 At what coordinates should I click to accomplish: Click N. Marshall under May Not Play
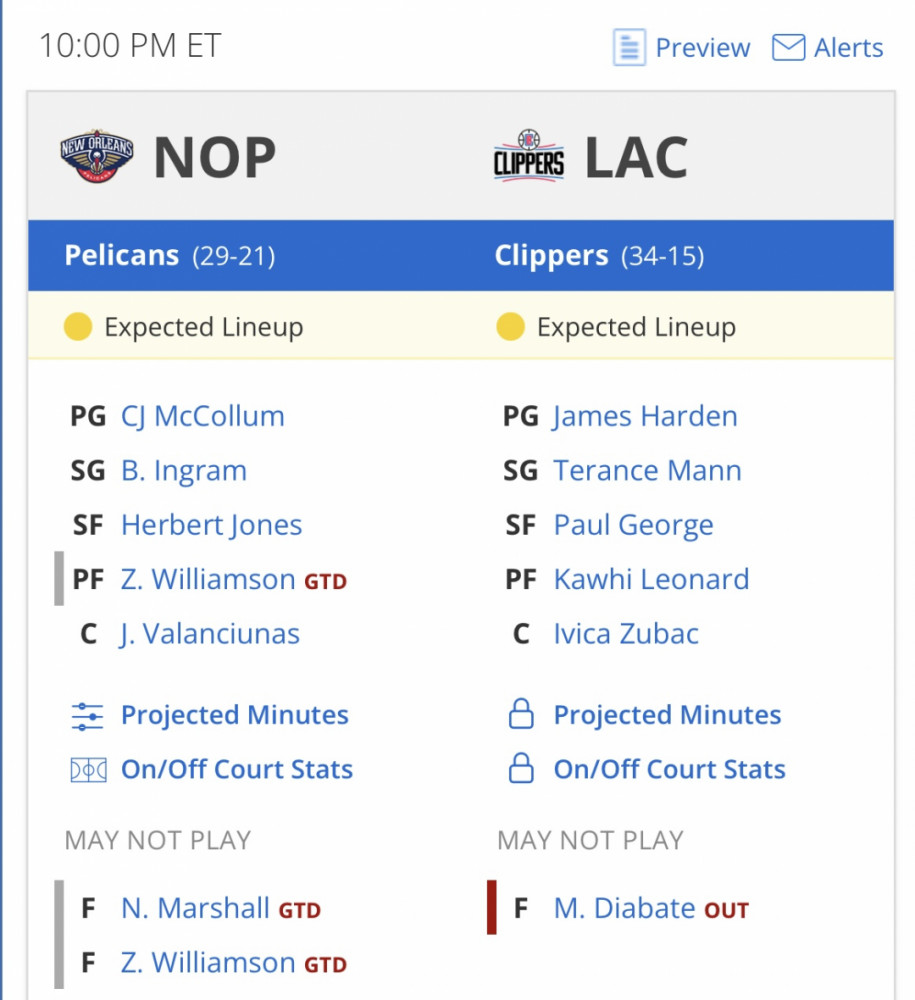tap(195, 908)
